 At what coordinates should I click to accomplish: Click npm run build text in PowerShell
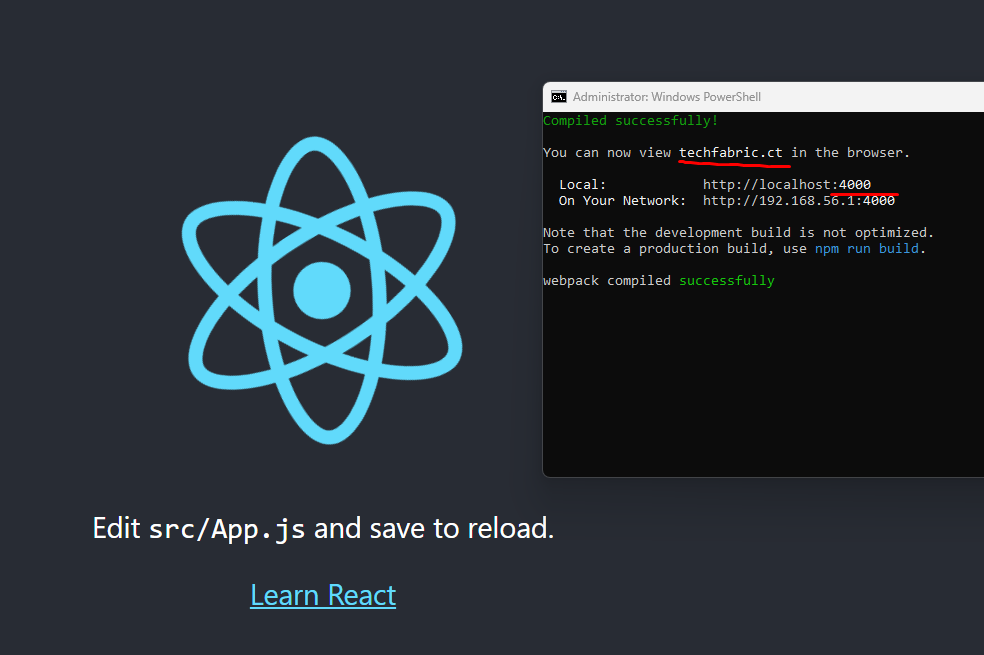point(867,248)
